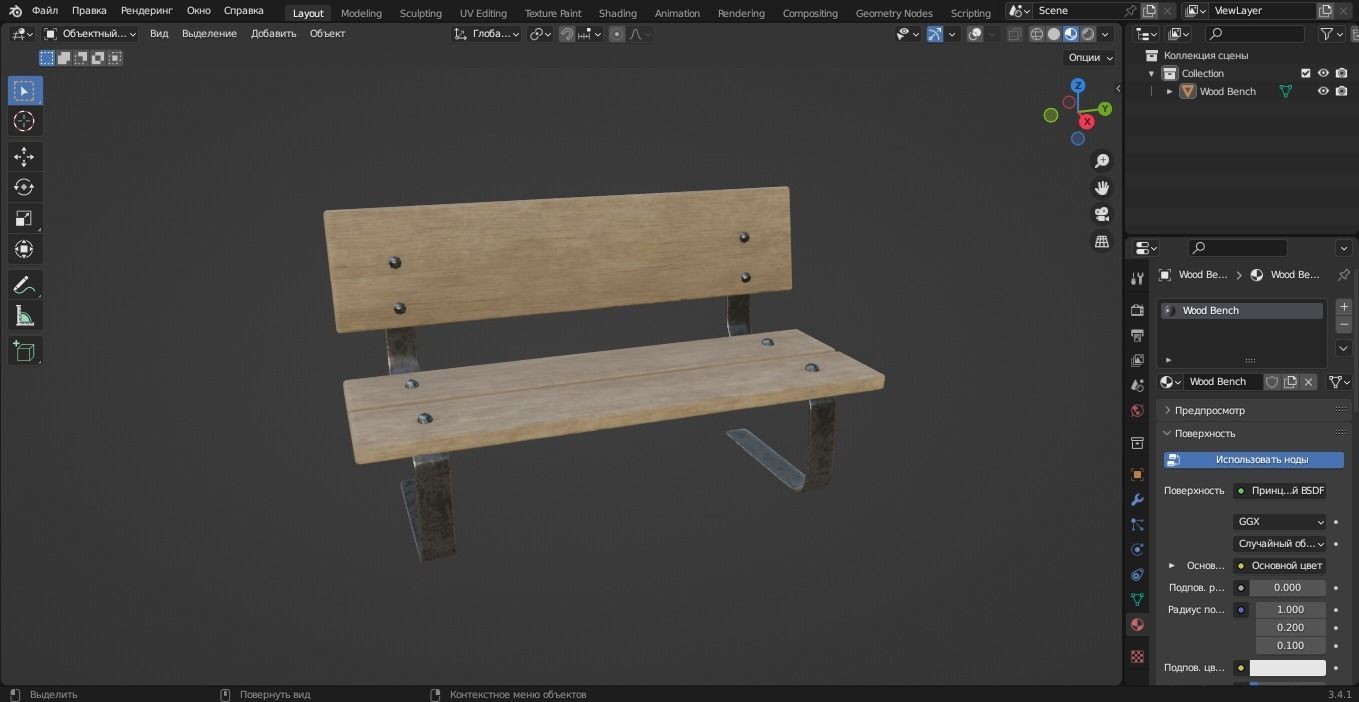This screenshot has height=702, width=1359.
Task: Click the 0.000 subsurface value slider
Action: pyautogui.click(x=1288, y=588)
